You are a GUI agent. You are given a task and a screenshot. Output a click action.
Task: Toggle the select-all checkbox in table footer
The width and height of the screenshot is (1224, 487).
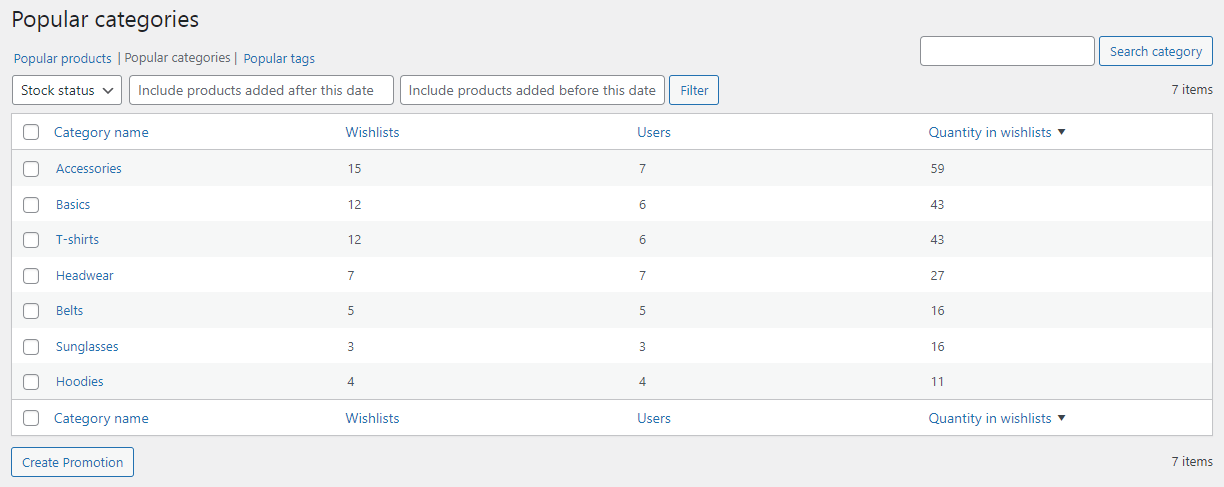31,418
